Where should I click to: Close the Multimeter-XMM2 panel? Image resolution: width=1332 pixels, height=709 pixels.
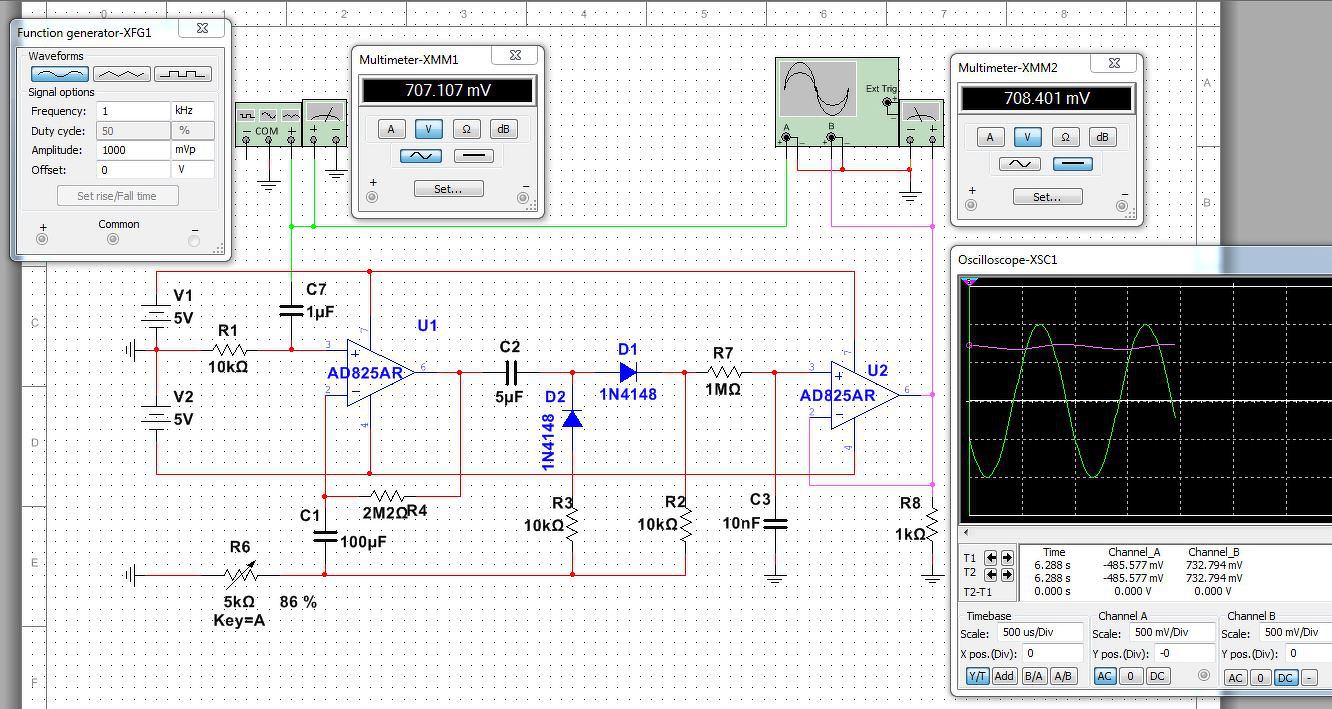point(1114,64)
